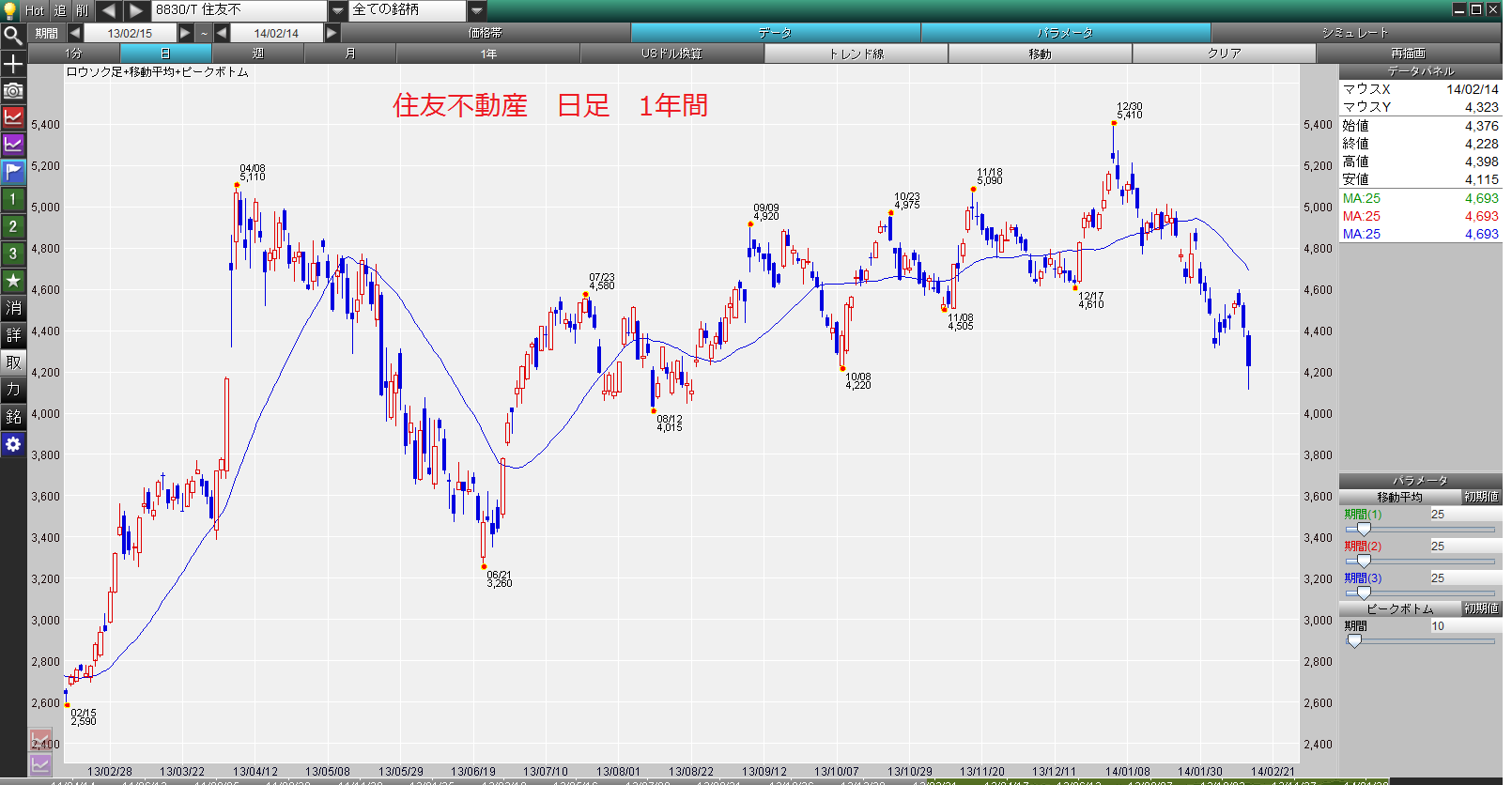Take a snapshot with the camera icon
Image resolution: width=1512 pixels, height=785 pixels.
[13, 91]
